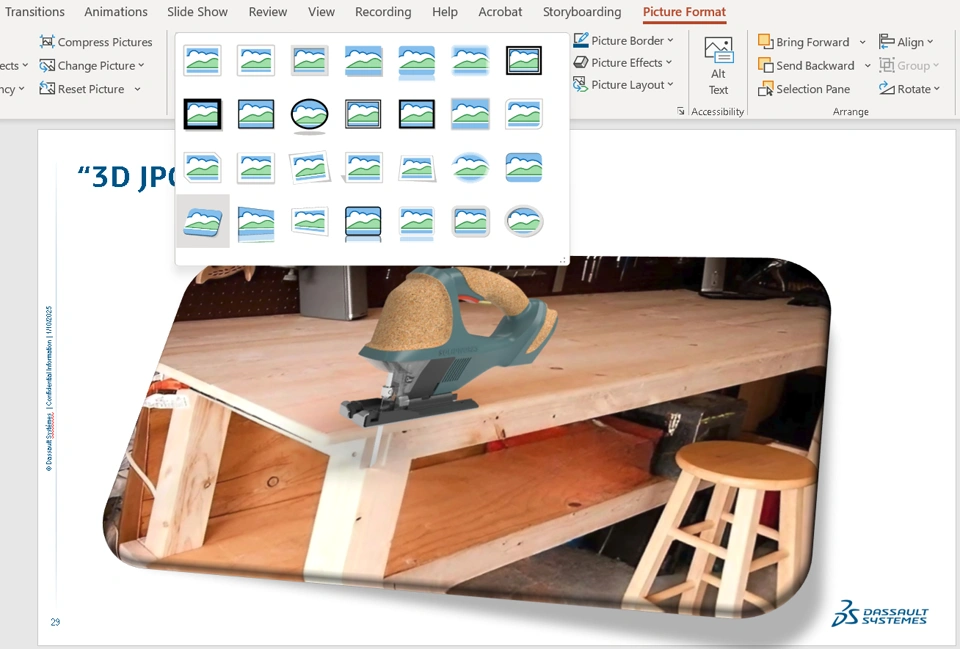The image size is (960, 649).
Task: Open the Slide Show tab
Action: pyautogui.click(x=197, y=12)
